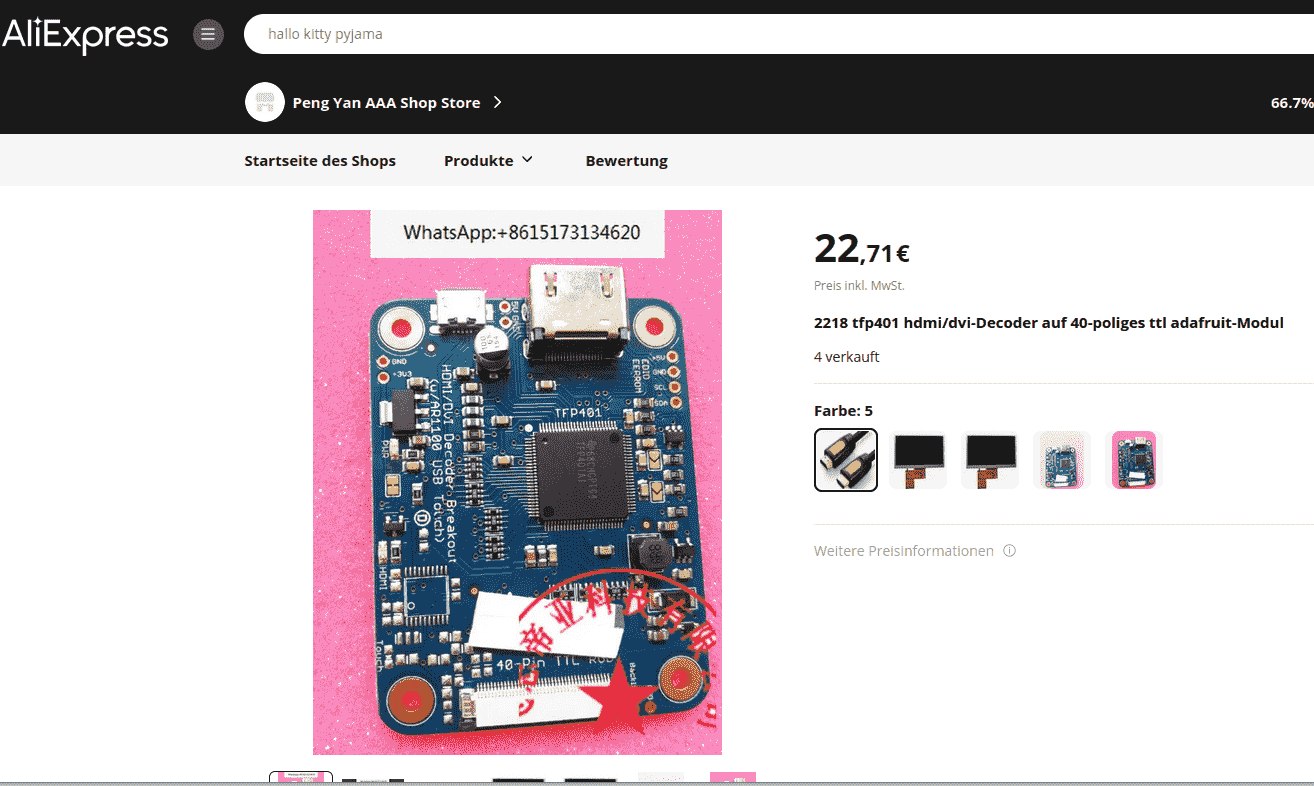Select the pink gallery thumbnail at the far right
This screenshot has width=1314, height=786.
[733, 777]
